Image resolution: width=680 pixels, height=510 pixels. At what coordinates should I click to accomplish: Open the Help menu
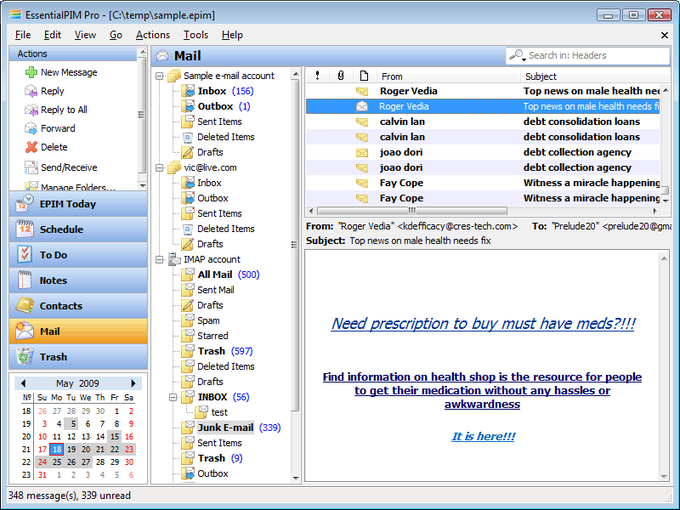(x=232, y=35)
